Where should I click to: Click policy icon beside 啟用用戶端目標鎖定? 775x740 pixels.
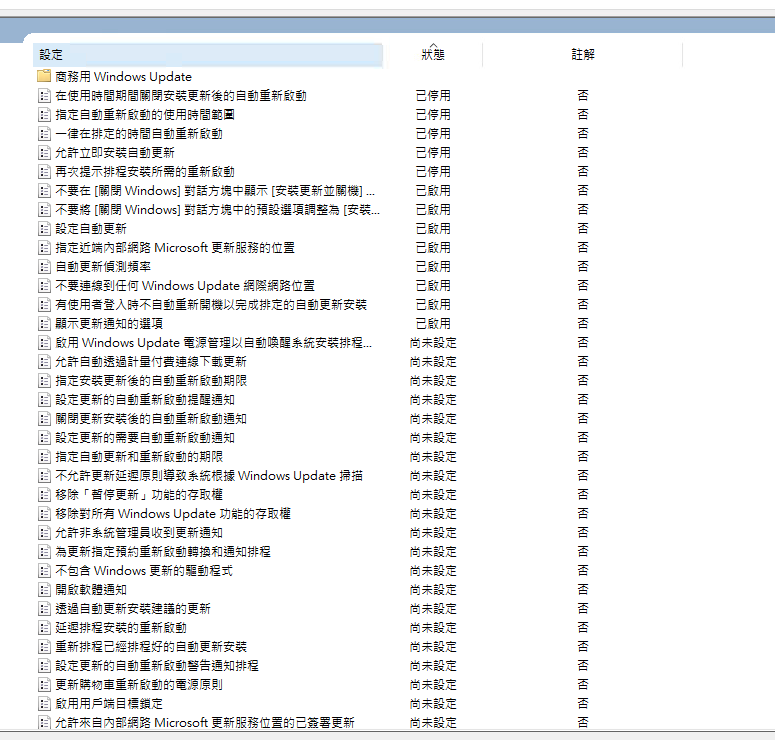(x=44, y=704)
